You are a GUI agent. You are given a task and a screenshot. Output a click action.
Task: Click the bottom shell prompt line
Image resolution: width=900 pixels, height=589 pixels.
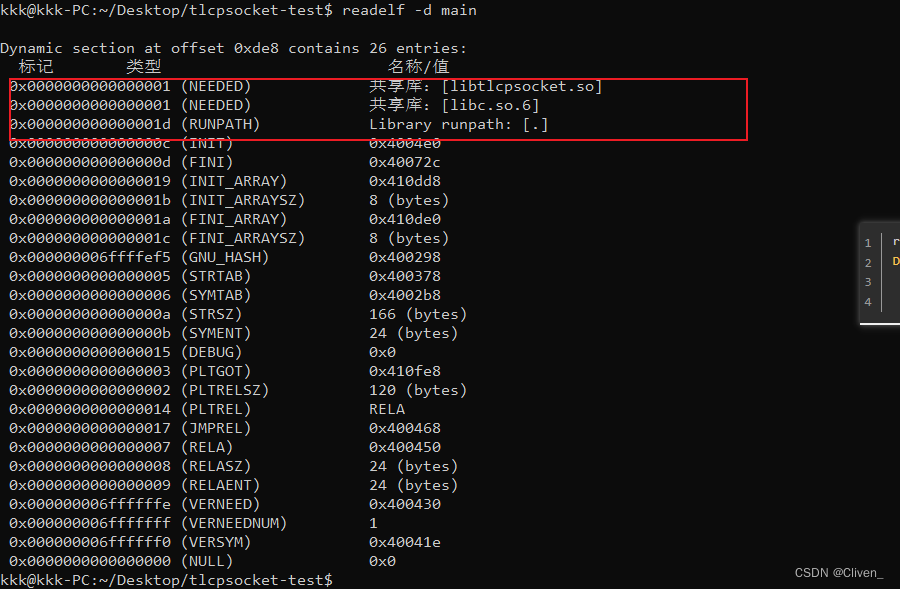pyautogui.click(x=166, y=580)
